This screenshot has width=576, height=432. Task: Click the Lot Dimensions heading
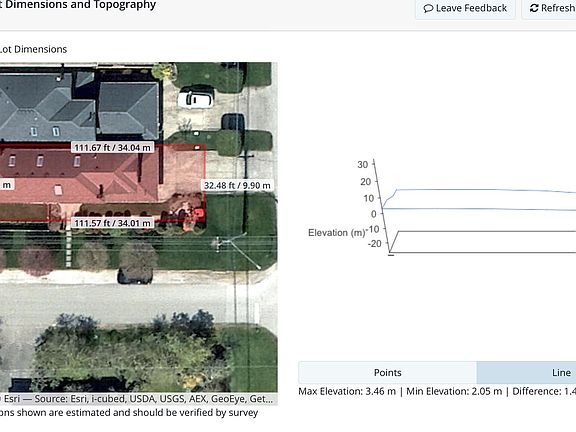(x=33, y=49)
